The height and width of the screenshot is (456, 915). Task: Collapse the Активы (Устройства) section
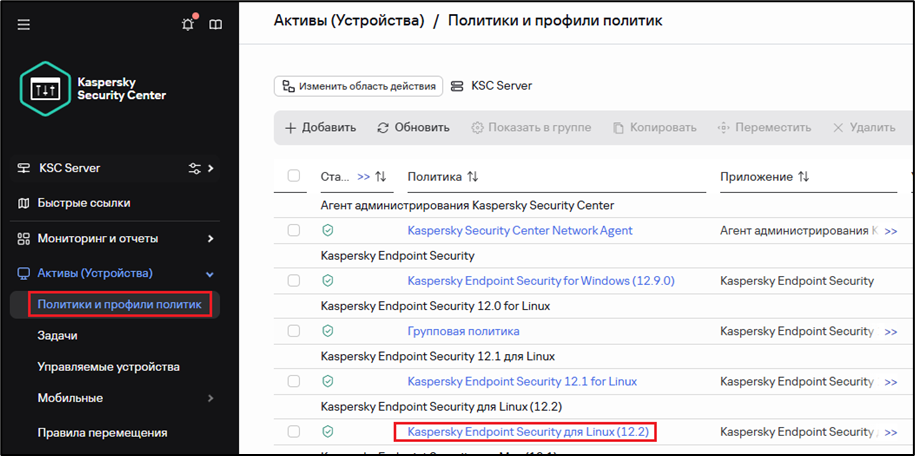coord(211,274)
